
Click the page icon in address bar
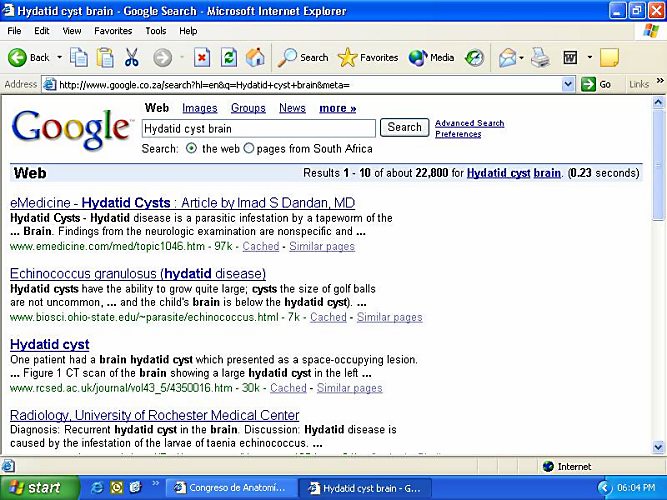click(50, 84)
